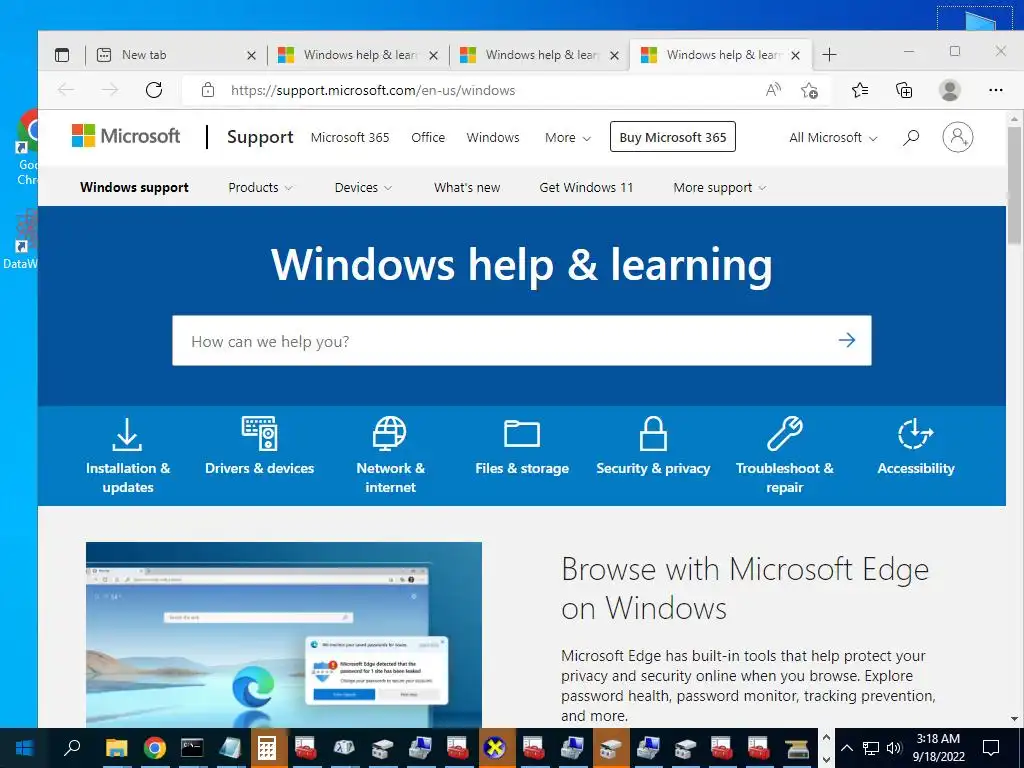Open a new browser tab with plus button

click(829, 55)
